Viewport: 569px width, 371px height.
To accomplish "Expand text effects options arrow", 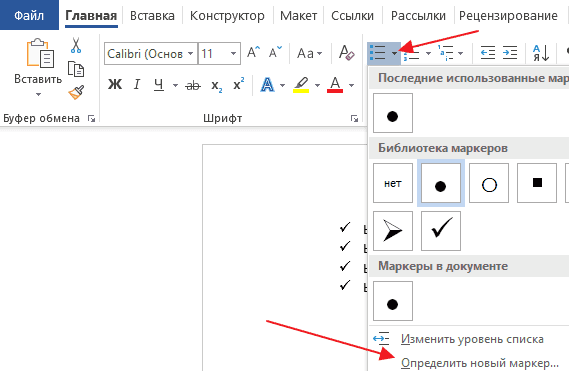I will point(282,85).
